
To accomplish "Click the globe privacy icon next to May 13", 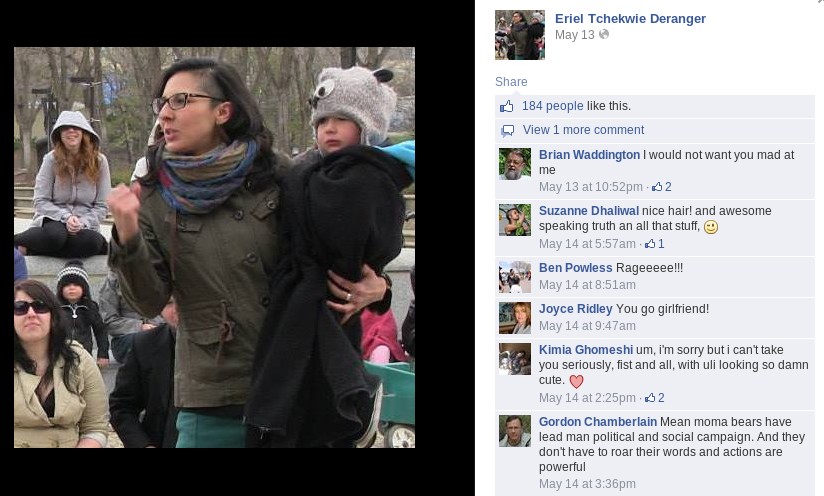I will click(x=604, y=35).
